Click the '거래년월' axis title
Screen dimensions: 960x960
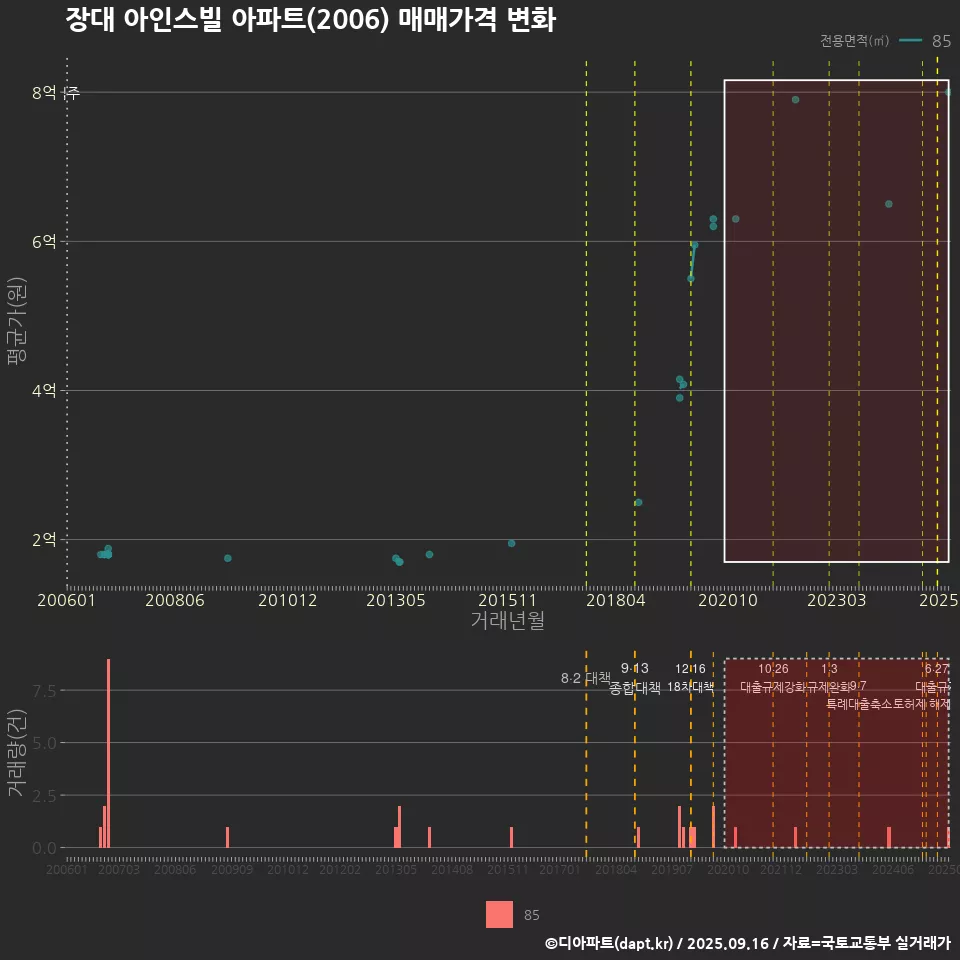click(508, 620)
